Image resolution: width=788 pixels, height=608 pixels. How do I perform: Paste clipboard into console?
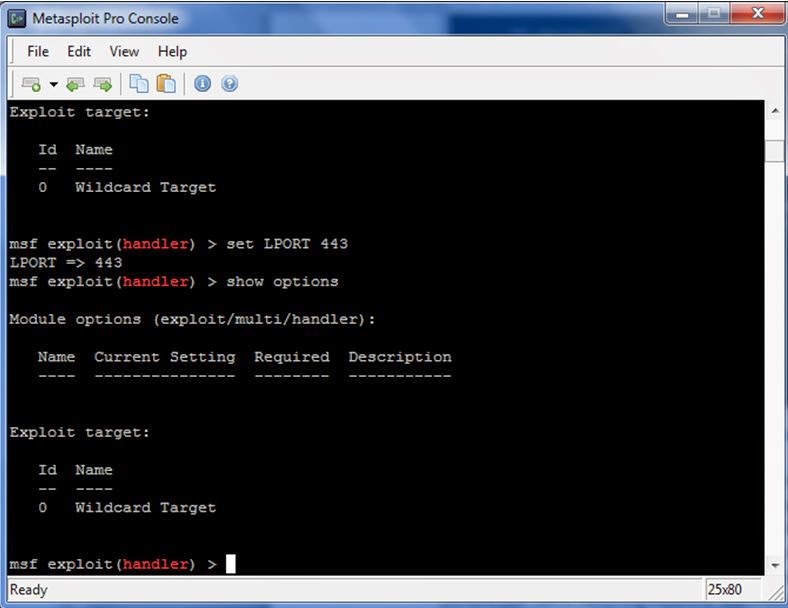coord(166,83)
